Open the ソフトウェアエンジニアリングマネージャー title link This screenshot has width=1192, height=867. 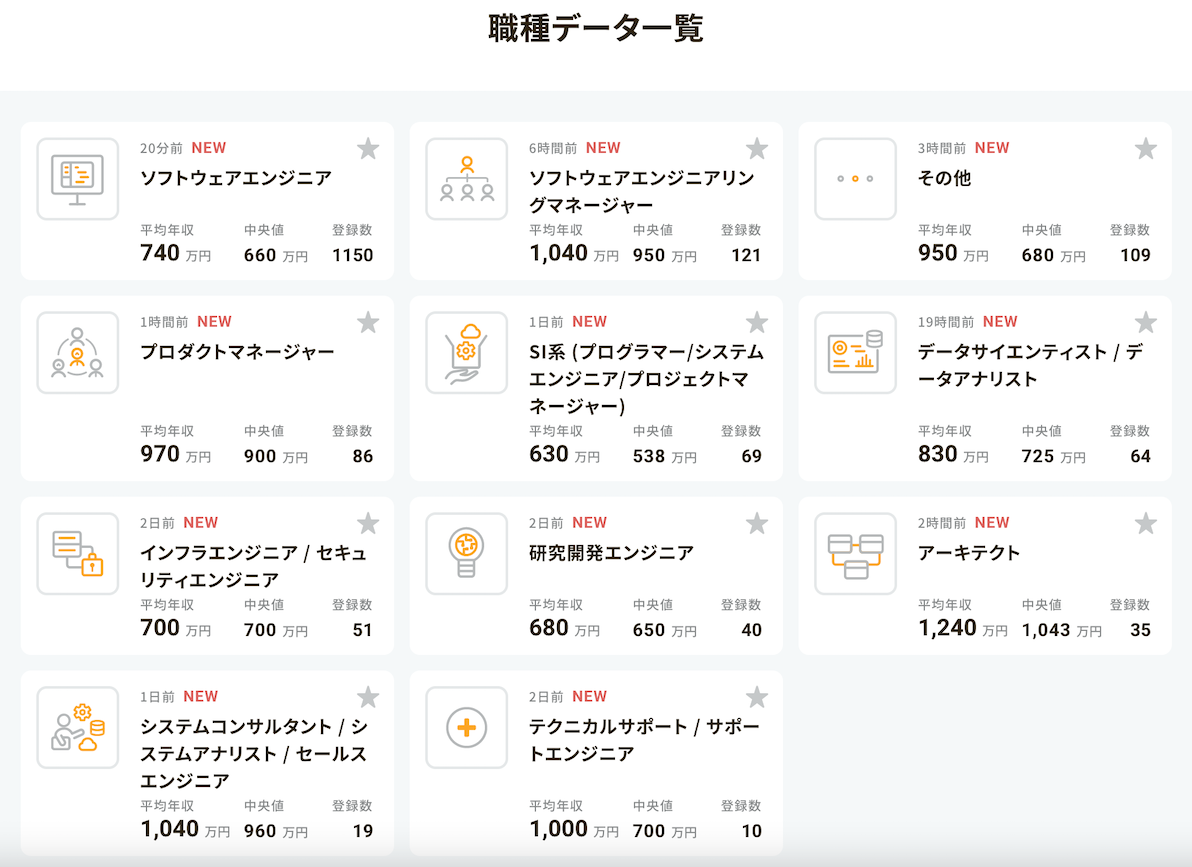[641, 192]
